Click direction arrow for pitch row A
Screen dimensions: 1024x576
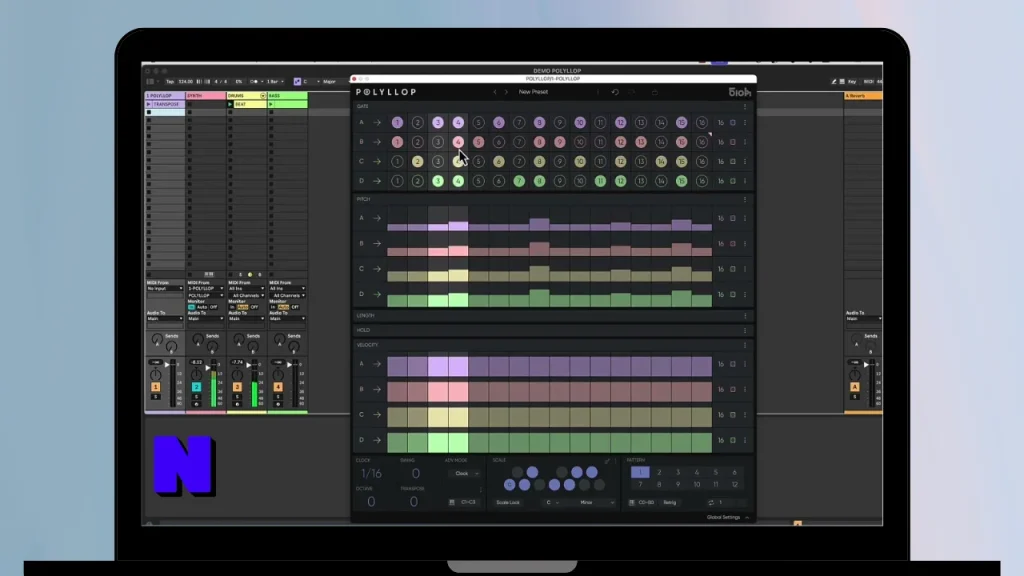tap(377, 218)
